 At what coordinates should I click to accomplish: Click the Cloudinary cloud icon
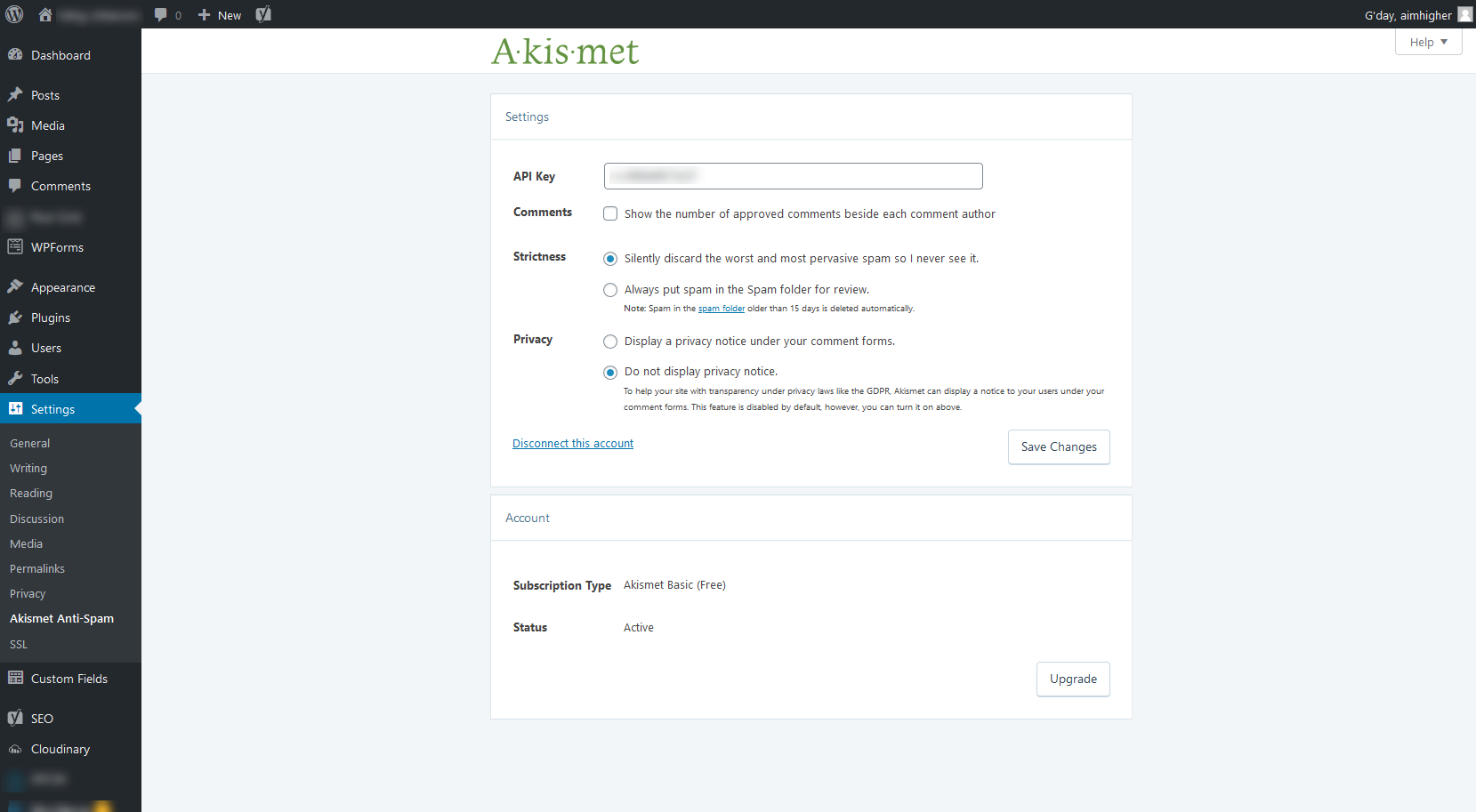[15, 749]
